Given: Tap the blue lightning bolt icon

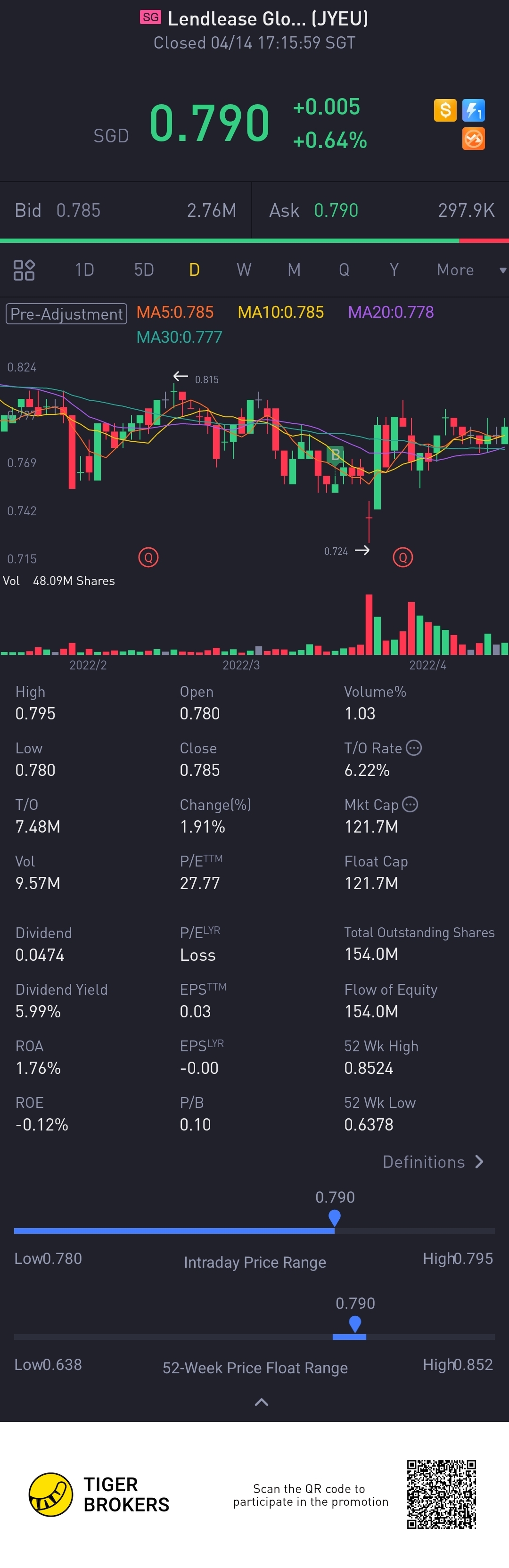Looking at the screenshot, I should 474,111.
